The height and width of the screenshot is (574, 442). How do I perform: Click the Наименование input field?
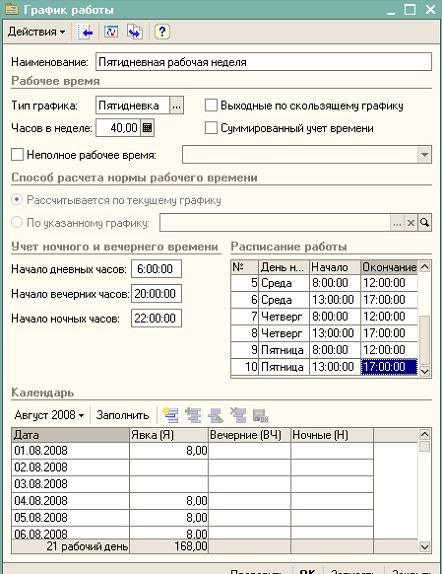[x=264, y=62]
